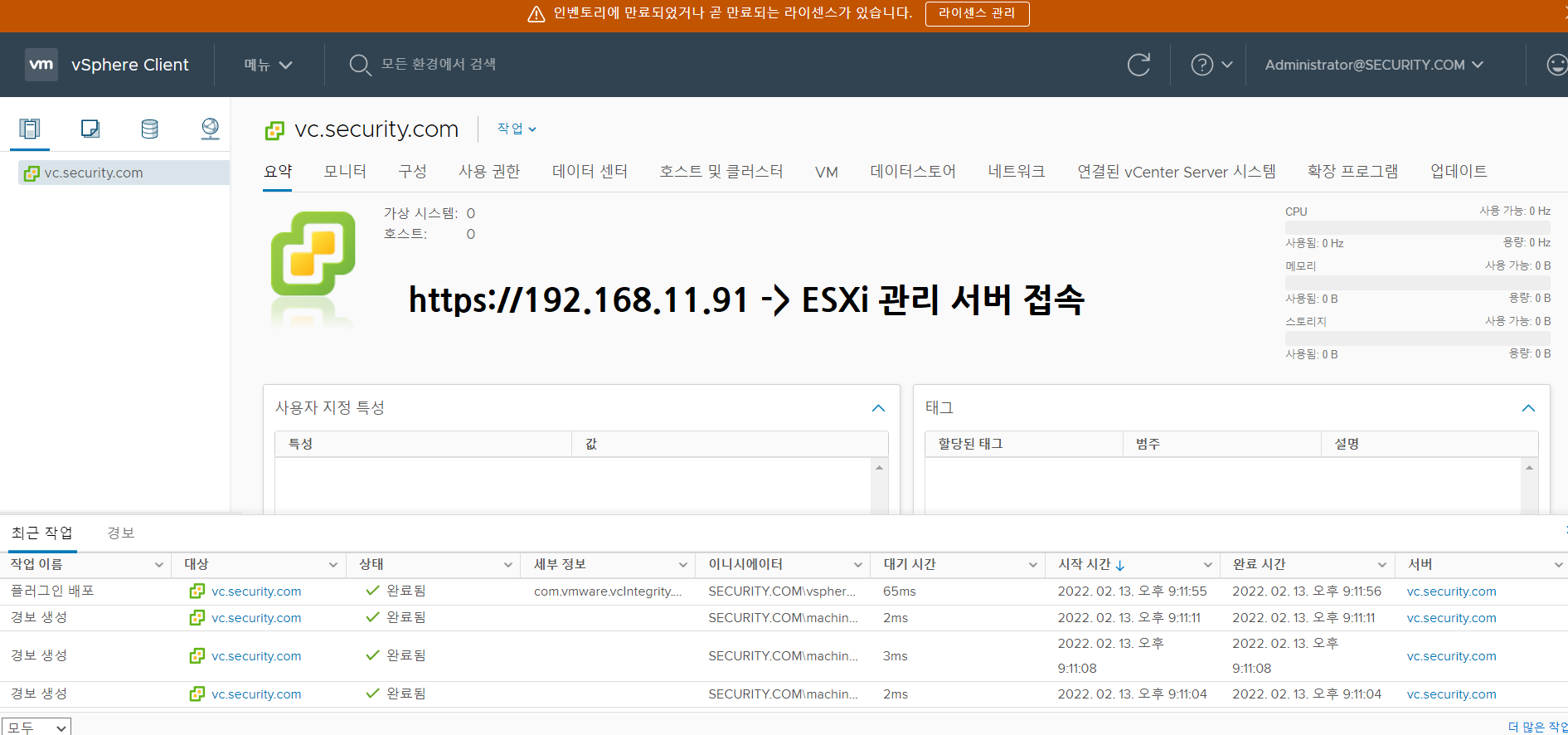Switch to the 구성 tab
The height and width of the screenshot is (735, 1568).
tap(412, 172)
